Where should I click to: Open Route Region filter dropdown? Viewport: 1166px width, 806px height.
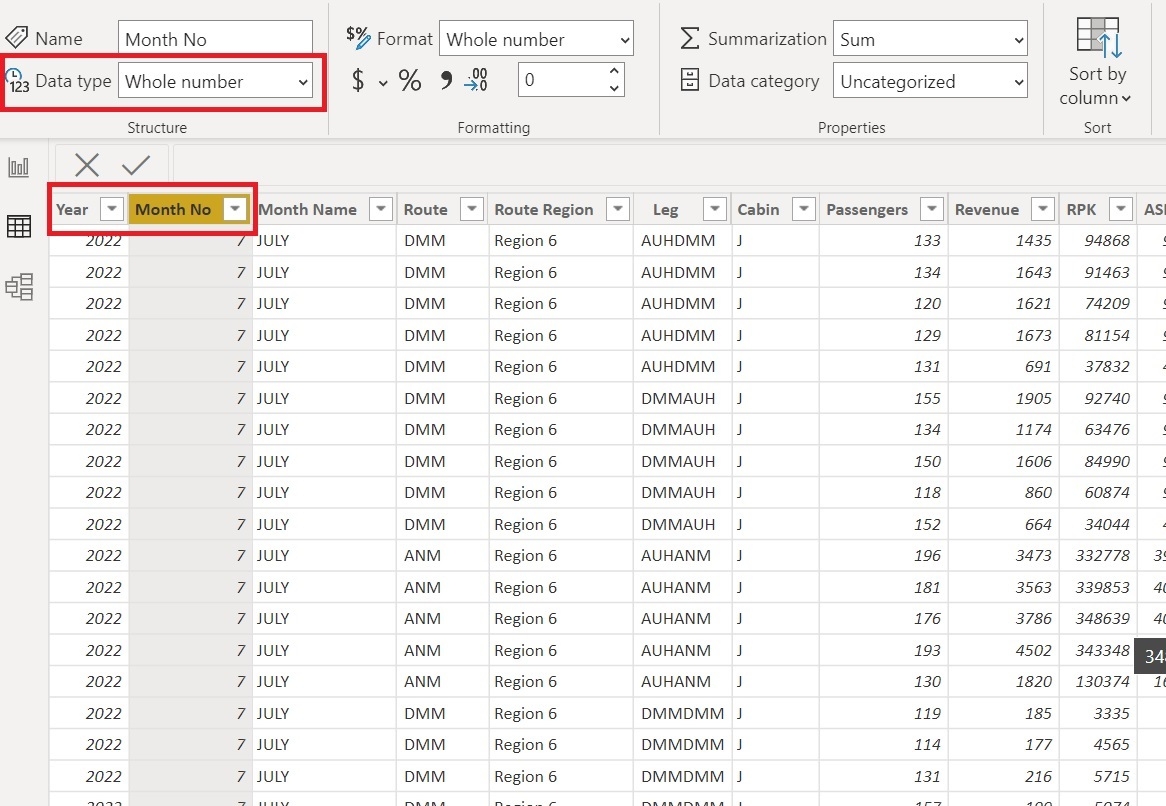tap(618, 209)
